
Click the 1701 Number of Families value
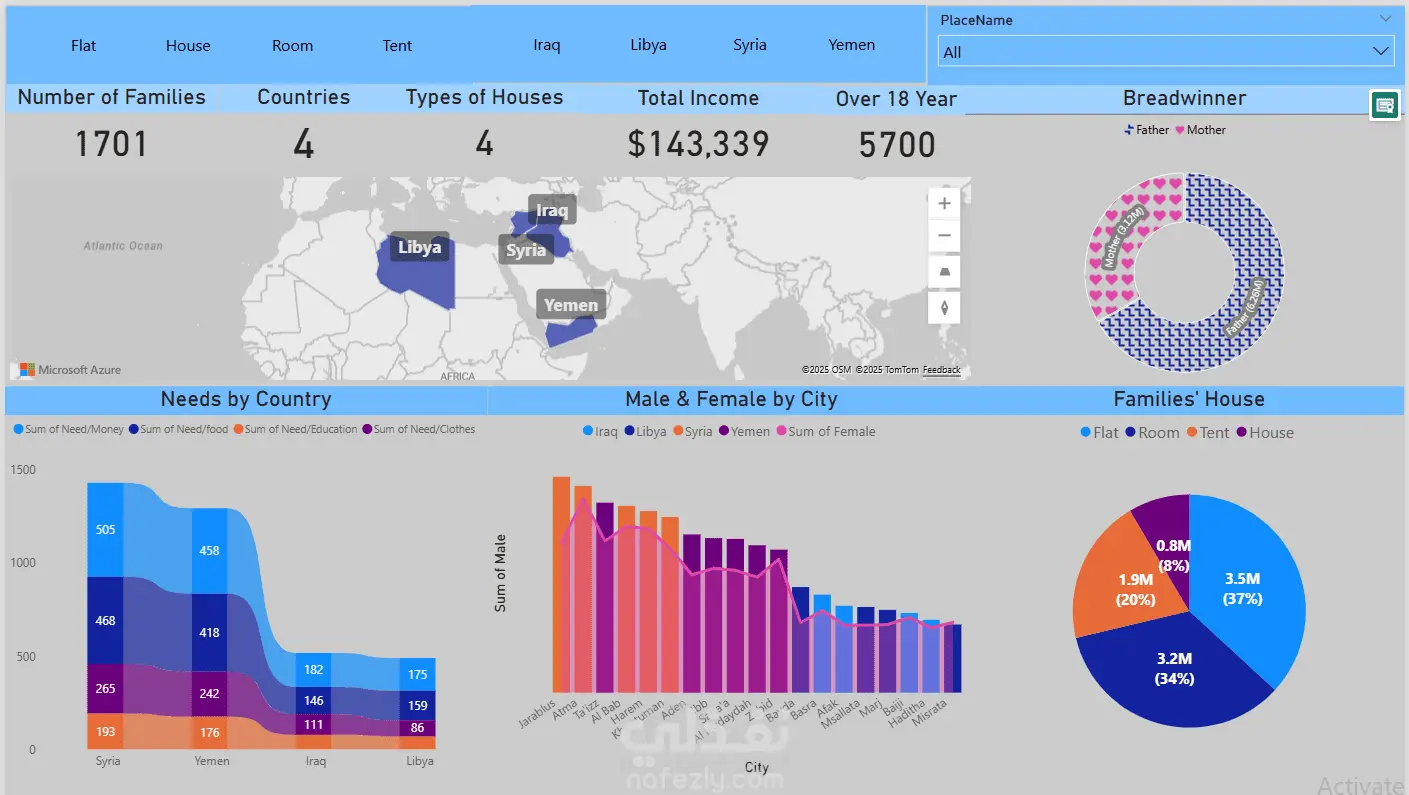tap(111, 145)
